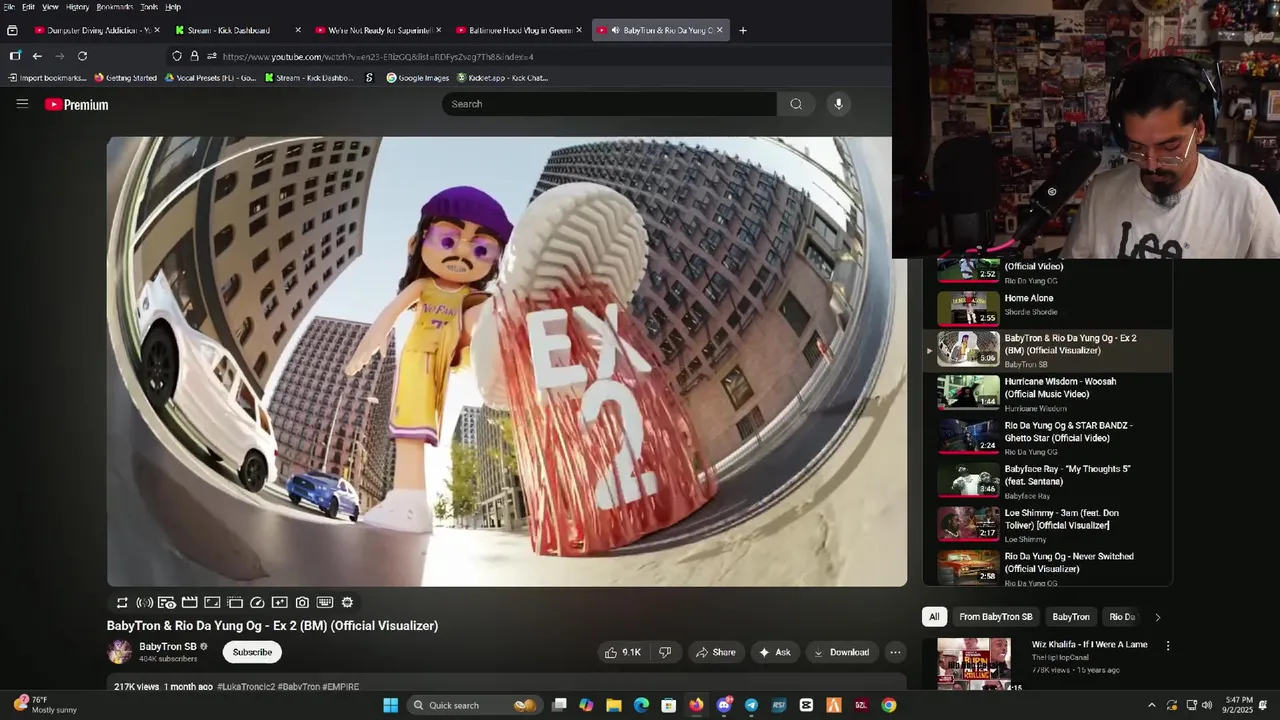
Task: Toggle the loop icon below the video
Action: point(122,603)
